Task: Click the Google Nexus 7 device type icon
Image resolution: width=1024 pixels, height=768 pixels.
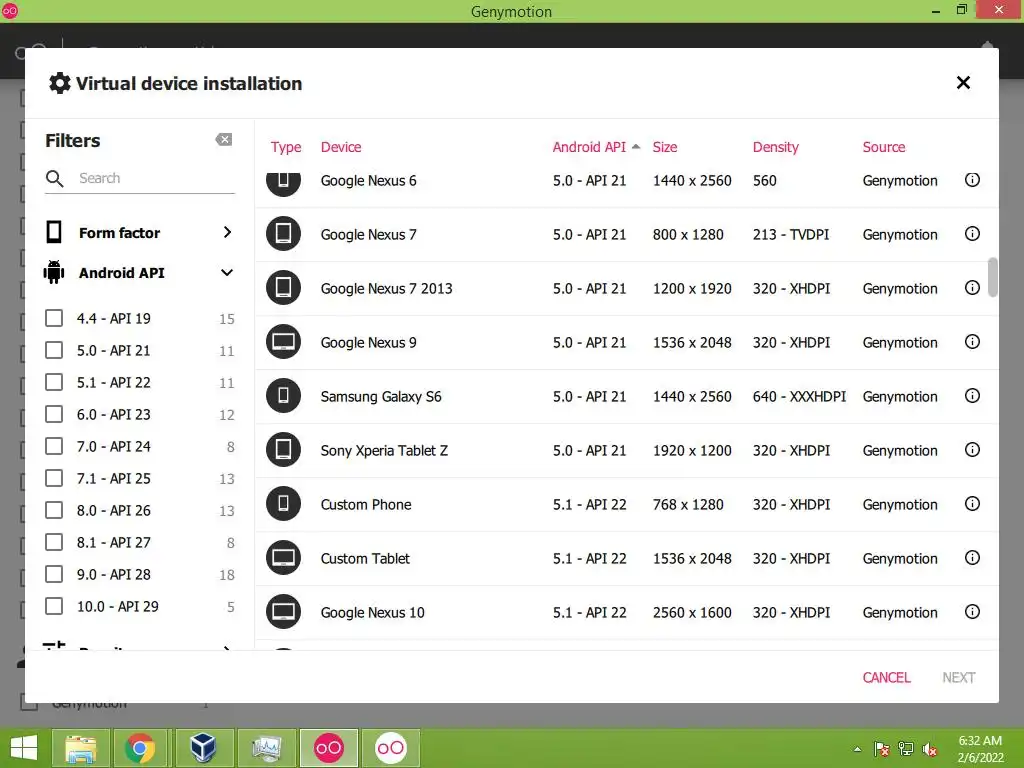Action: (283, 234)
